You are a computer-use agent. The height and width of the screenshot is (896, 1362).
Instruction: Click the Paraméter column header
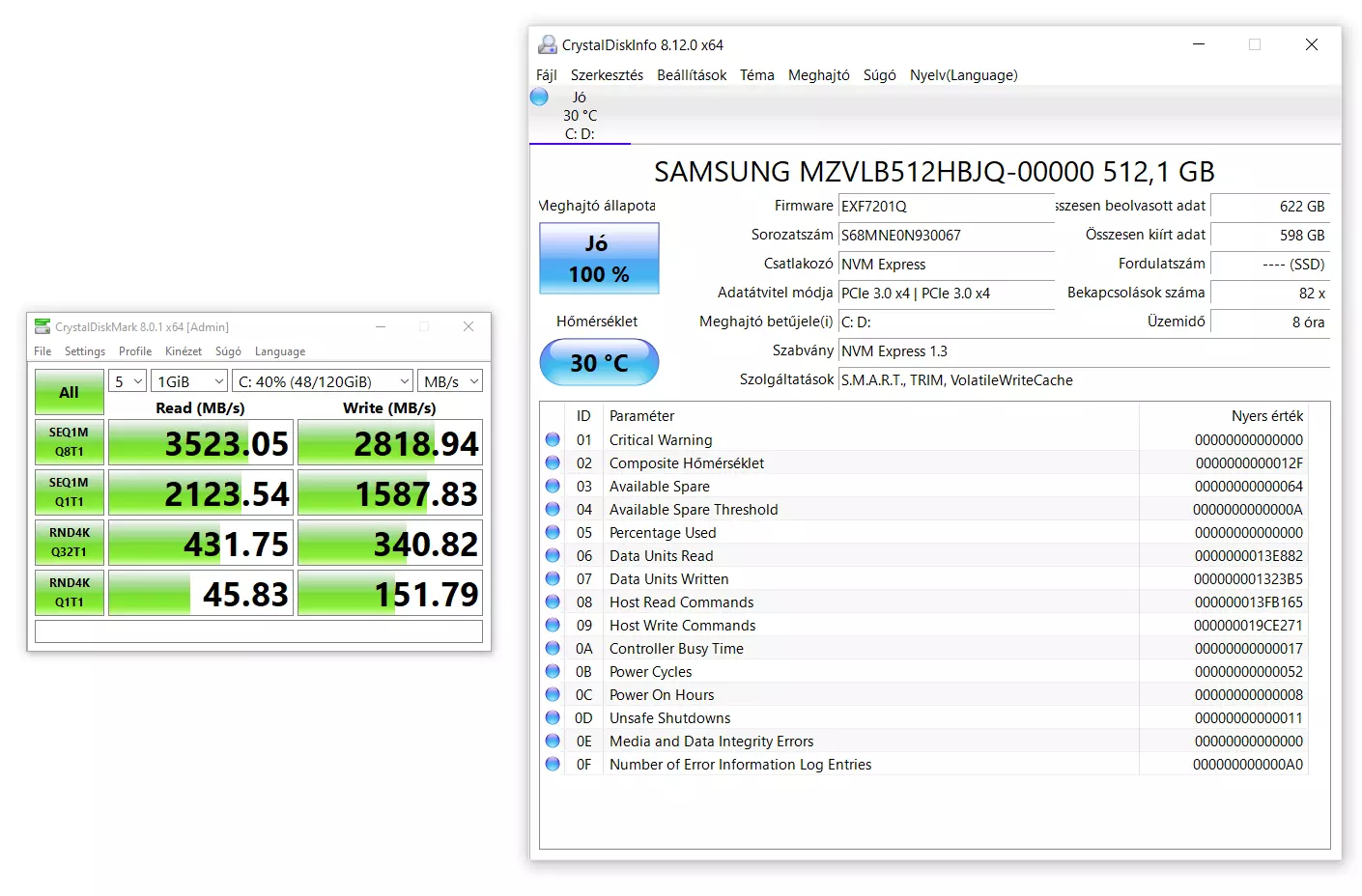pos(642,416)
